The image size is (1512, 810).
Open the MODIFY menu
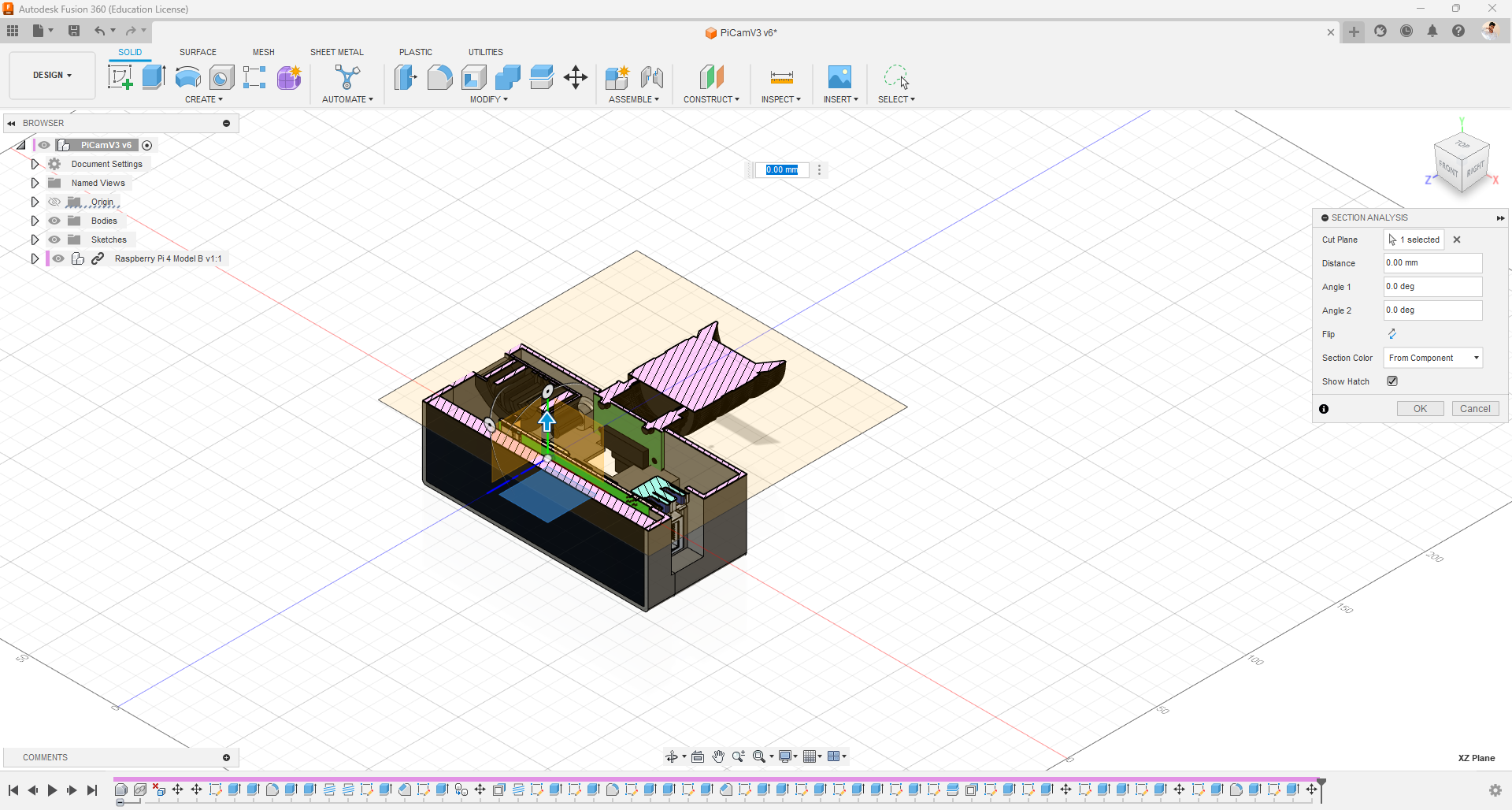(489, 99)
